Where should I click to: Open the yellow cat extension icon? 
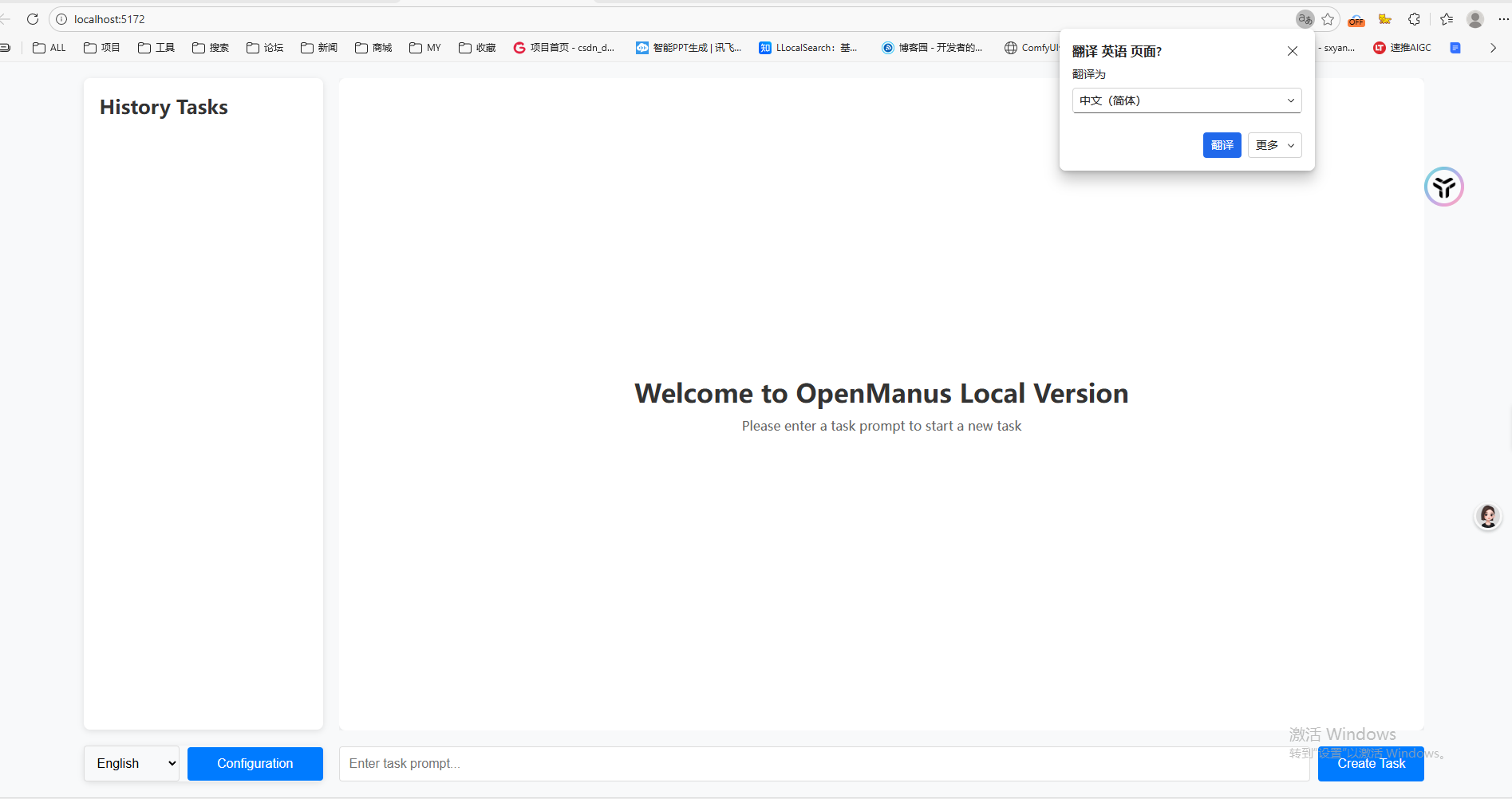click(1385, 19)
